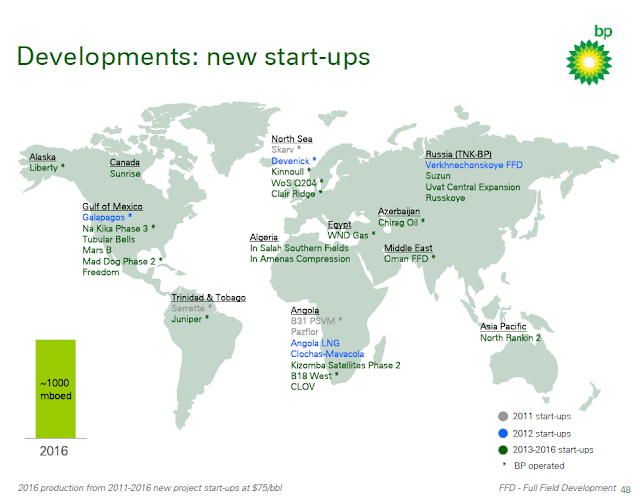Click the 'Kinnoull' project label
Image resolution: width=640 pixels, height=499 pixels.
pyautogui.click(x=288, y=172)
